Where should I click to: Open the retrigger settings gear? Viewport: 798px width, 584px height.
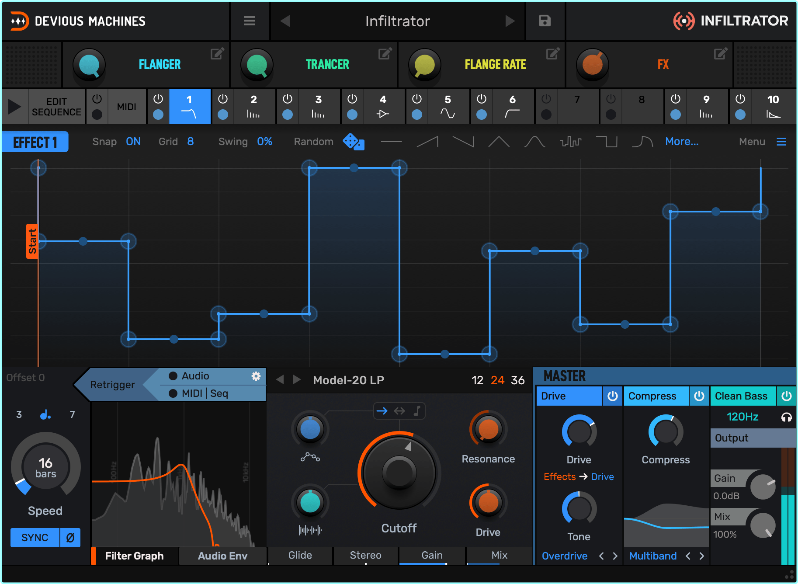coord(256,376)
